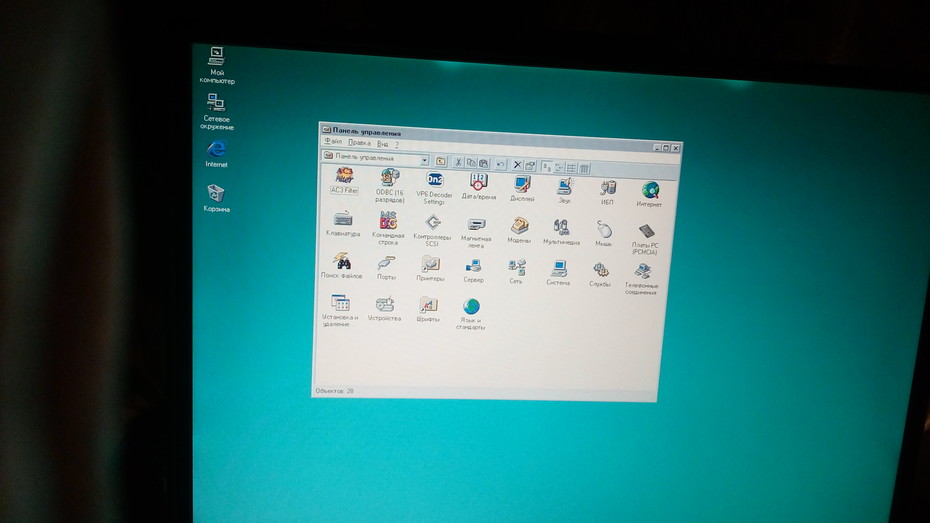Open VP6 Decoder Settings icon
Screen dimensions: 930x523
tap(434, 187)
